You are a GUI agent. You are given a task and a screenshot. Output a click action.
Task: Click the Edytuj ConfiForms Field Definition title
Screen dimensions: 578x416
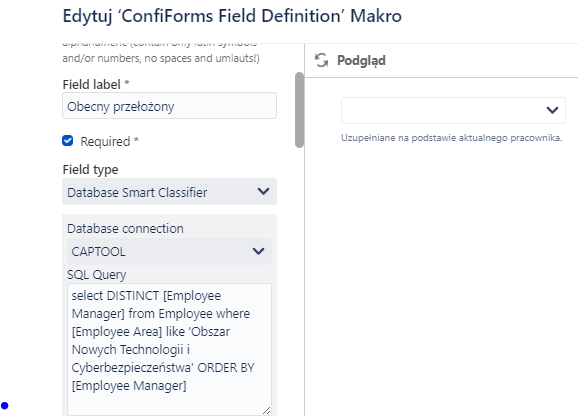click(232, 16)
